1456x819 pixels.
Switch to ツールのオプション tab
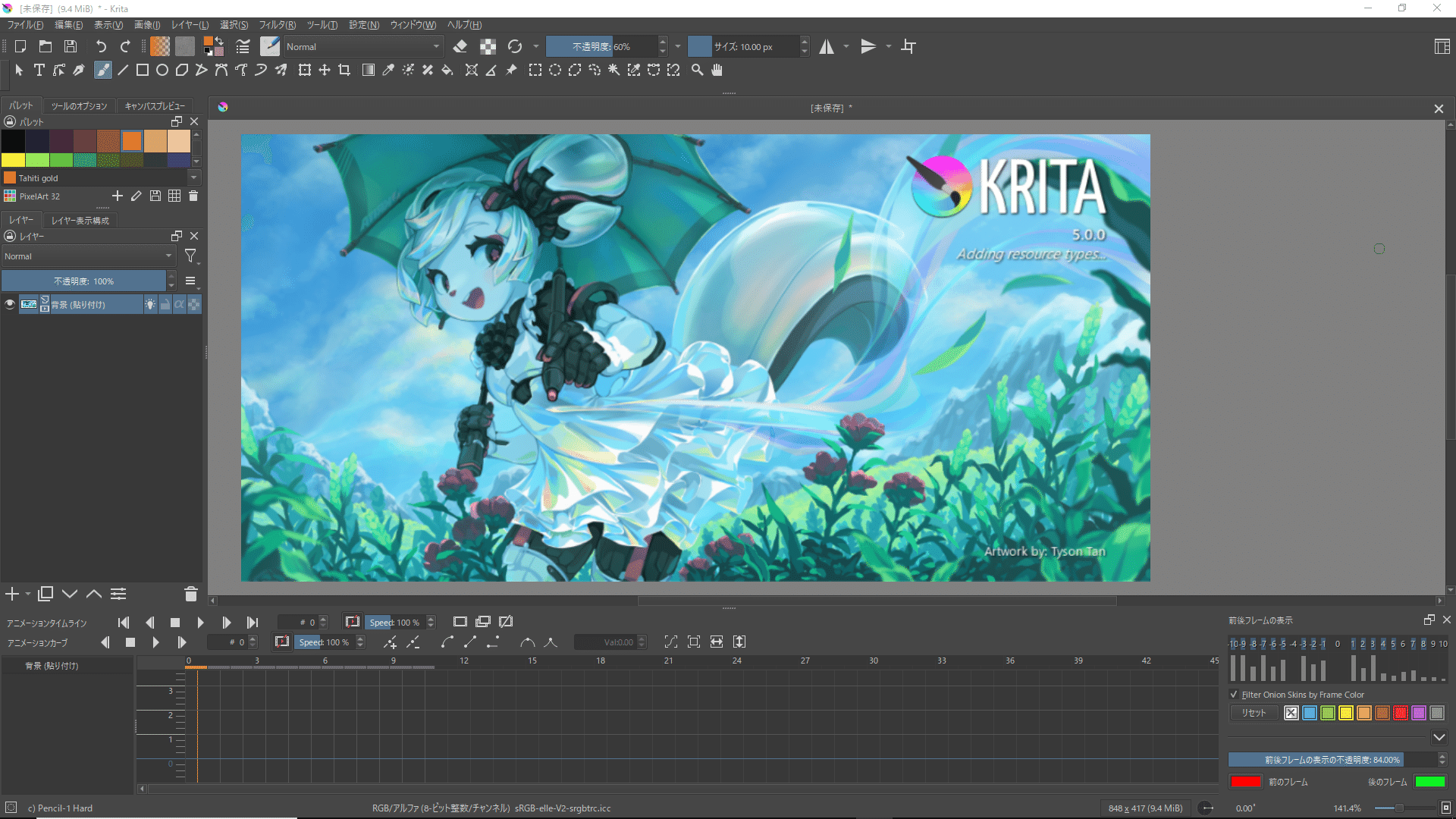pos(80,106)
